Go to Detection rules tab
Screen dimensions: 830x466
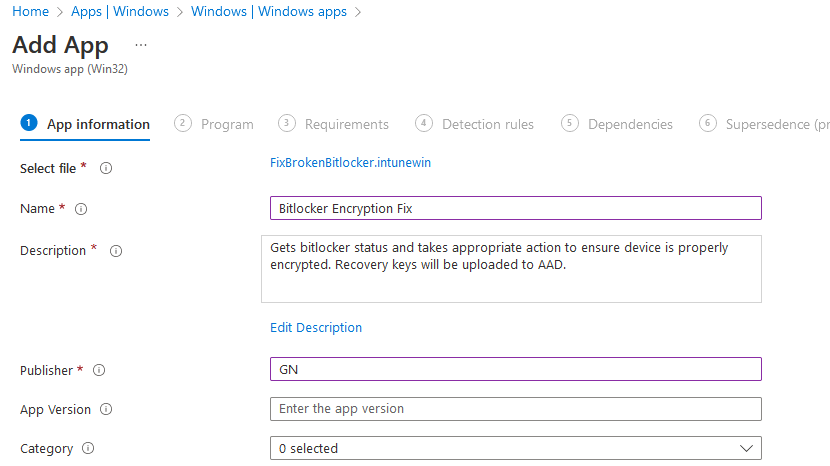pos(475,124)
